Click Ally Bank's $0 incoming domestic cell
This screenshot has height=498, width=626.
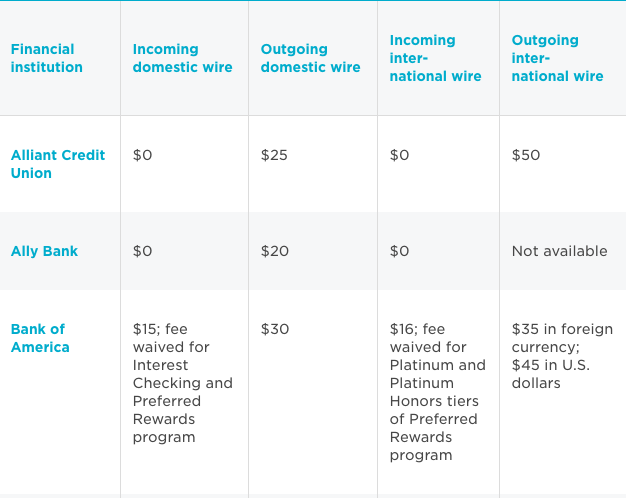tap(142, 251)
